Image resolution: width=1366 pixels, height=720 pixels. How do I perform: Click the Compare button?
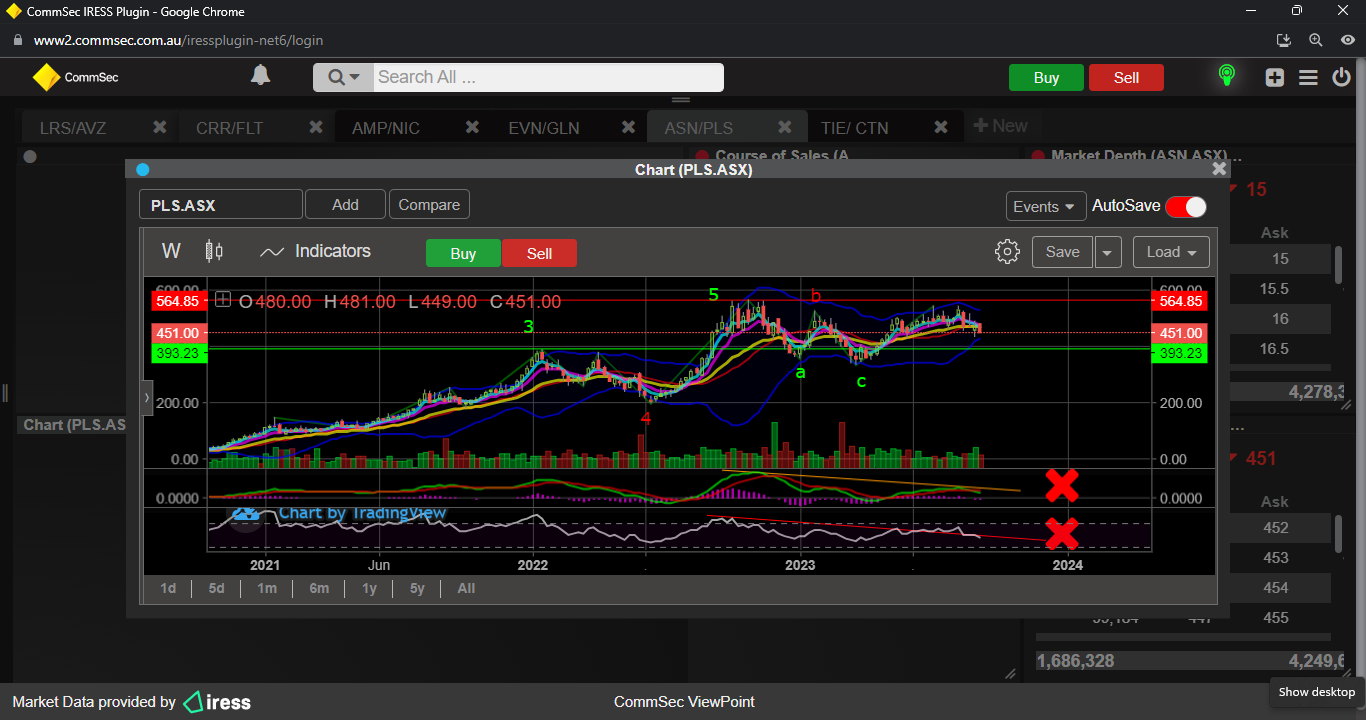coord(429,205)
